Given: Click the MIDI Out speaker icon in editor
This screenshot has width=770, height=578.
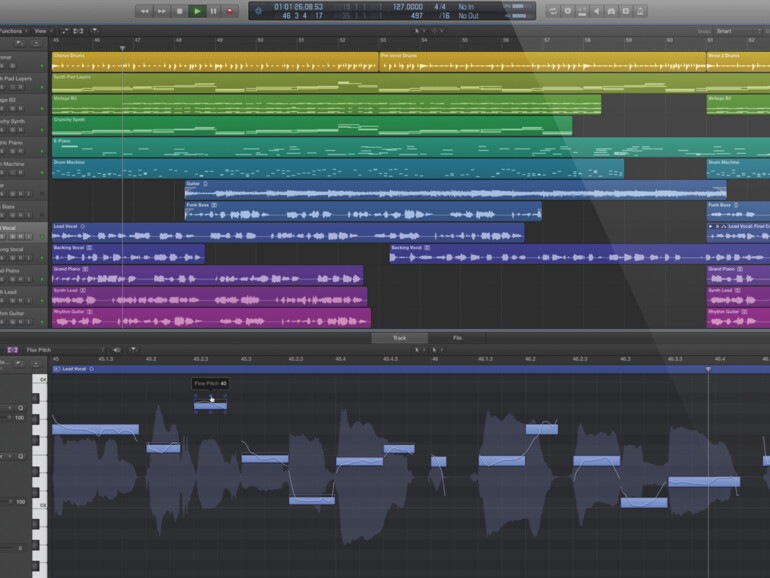Looking at the screenshot, I should click(116, 350).
